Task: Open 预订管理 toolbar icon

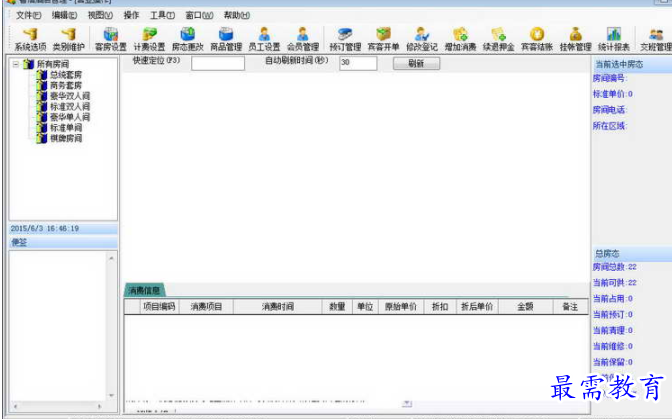Action: 345,39
